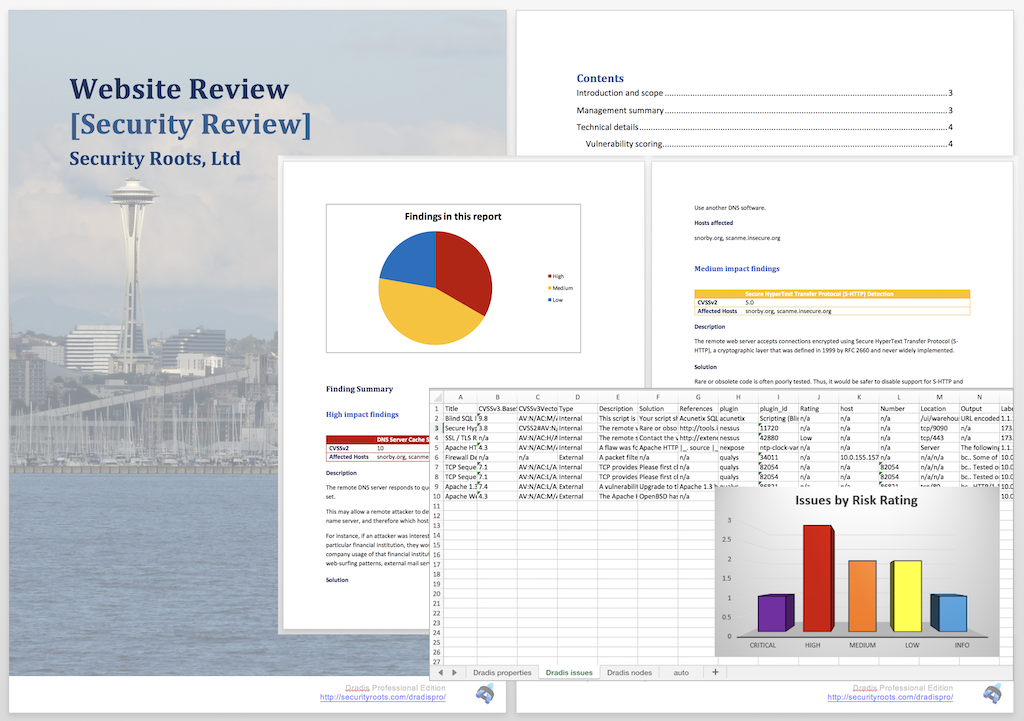This screenshot has width=1024, height=721.
Task: Open the Dradis nodes sheet tab
Action: tap(629, 672)
